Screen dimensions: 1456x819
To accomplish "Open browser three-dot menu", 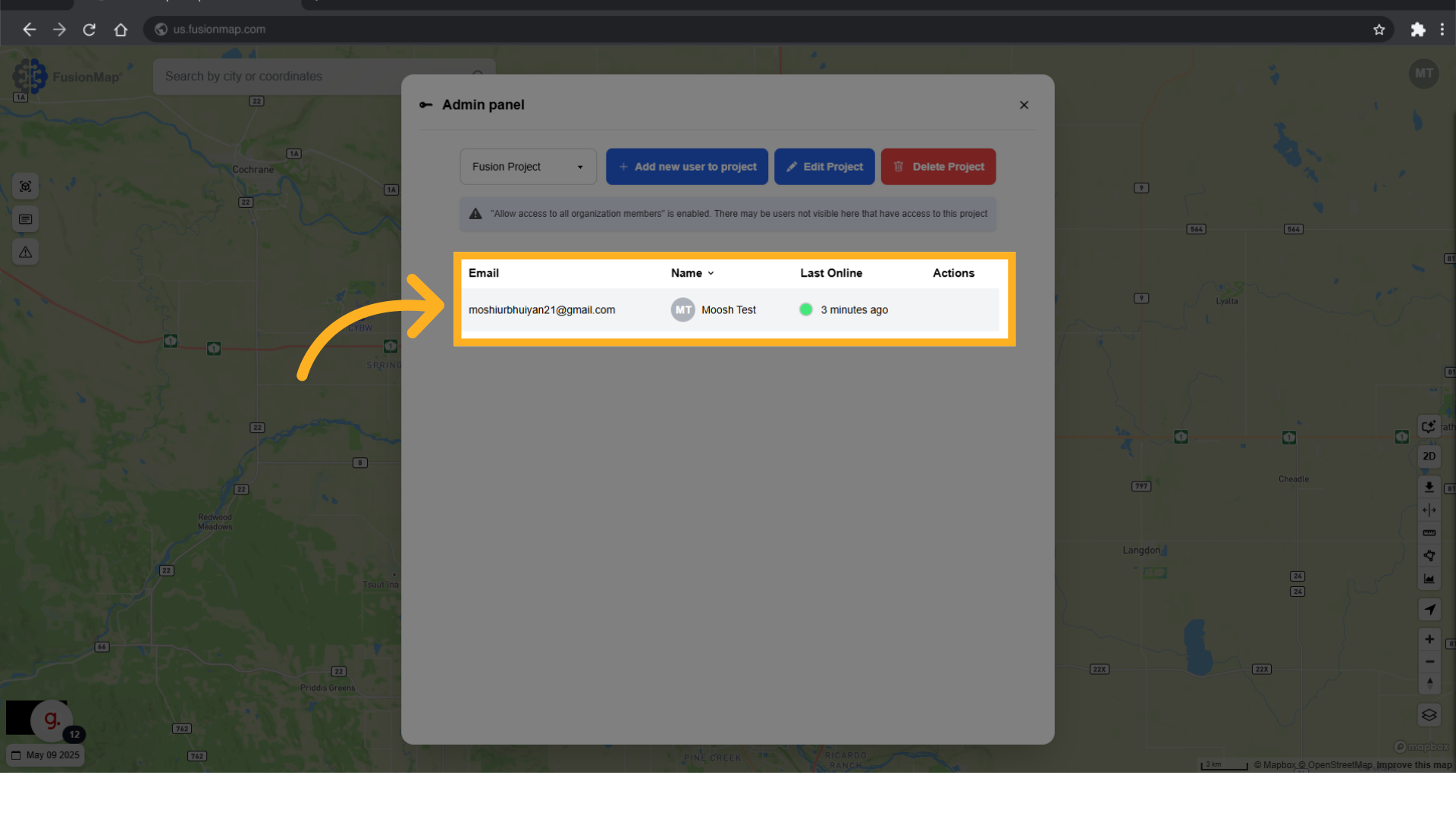I will 1442,30.
